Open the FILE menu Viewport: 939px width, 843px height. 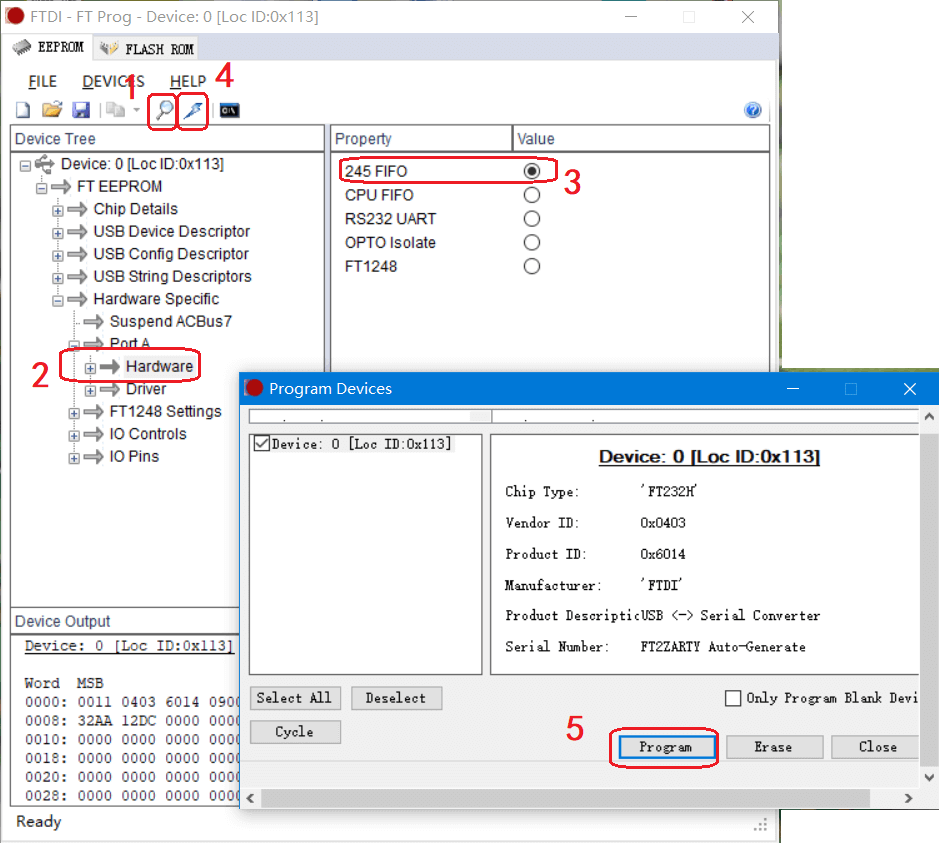point(43,81)
